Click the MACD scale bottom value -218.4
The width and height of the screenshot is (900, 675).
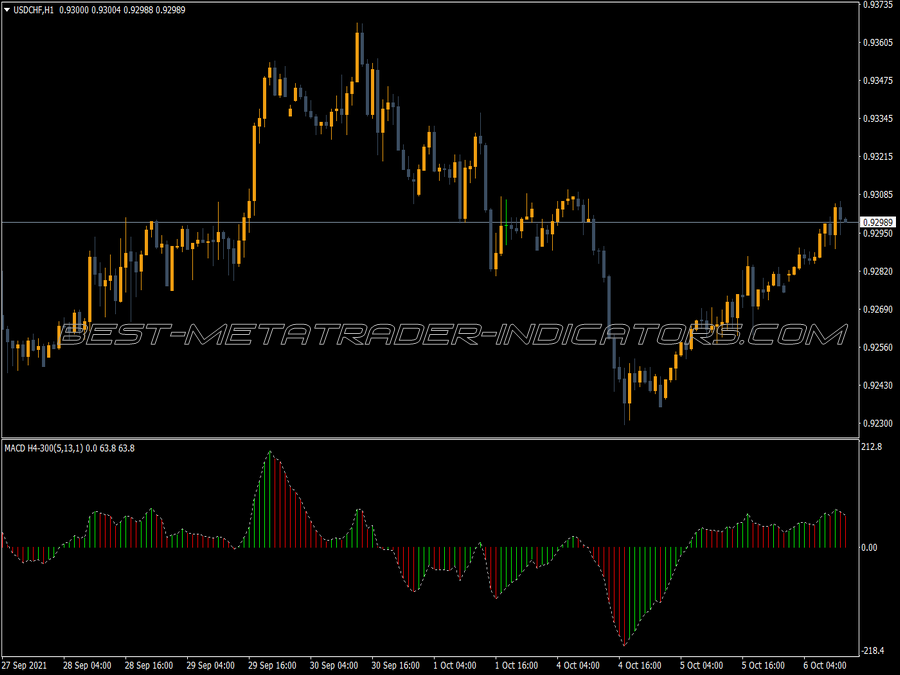click(x=872, y=650)
